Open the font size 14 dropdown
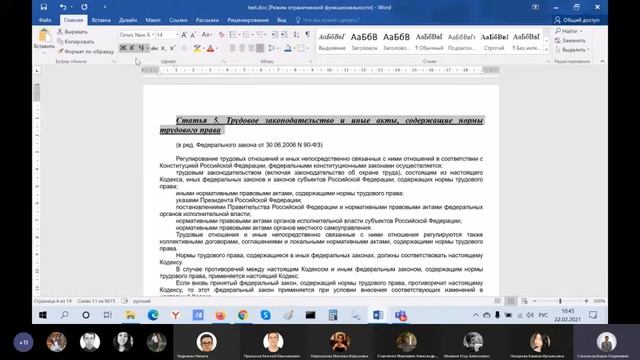640x360 pixels. pos(177,35)
